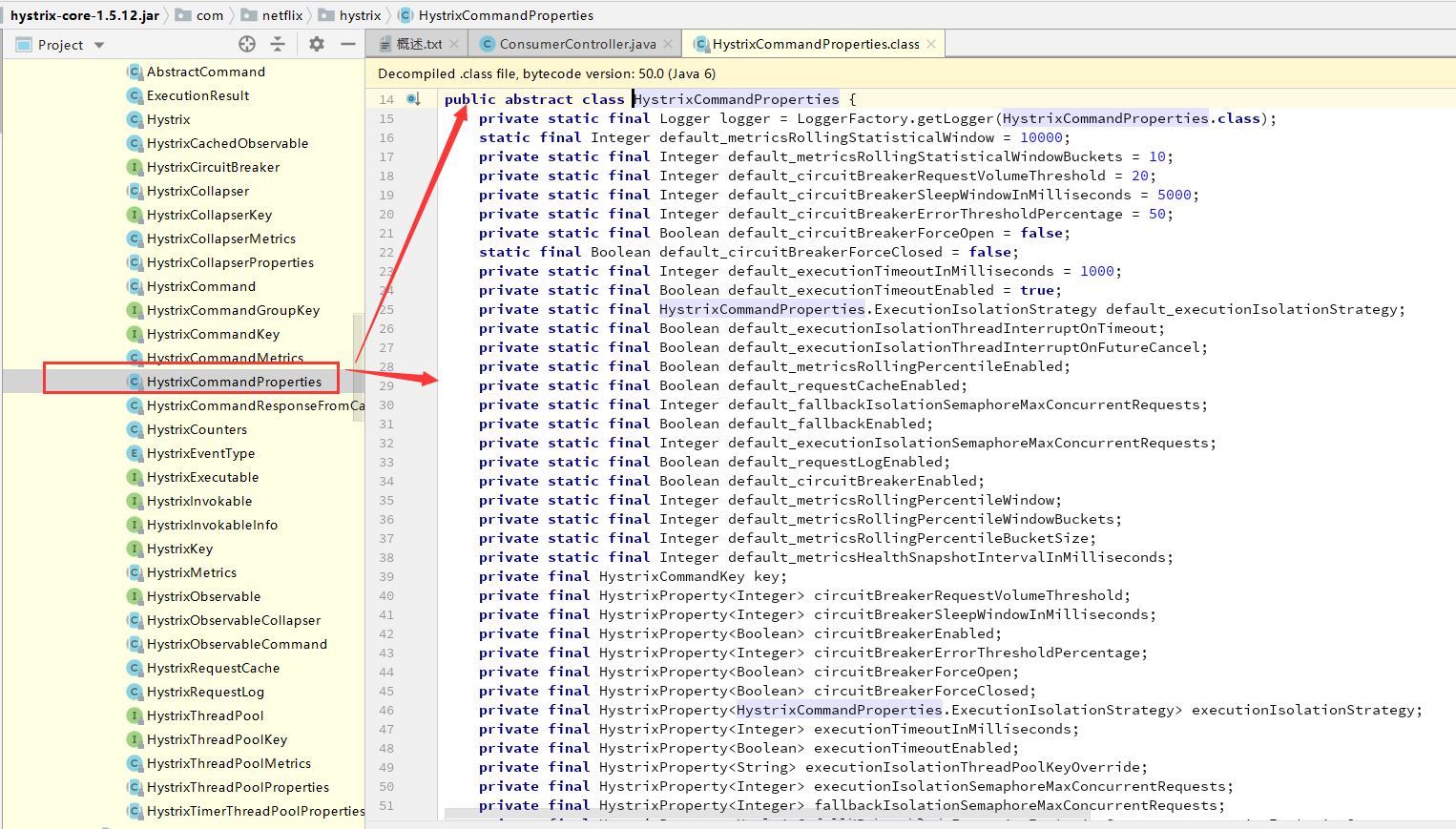Viewport: 1456px width, 829px height.
Task: Click the class icon beside HystrixMetrics
Action: pyautogui.click(x=135, y=572)
